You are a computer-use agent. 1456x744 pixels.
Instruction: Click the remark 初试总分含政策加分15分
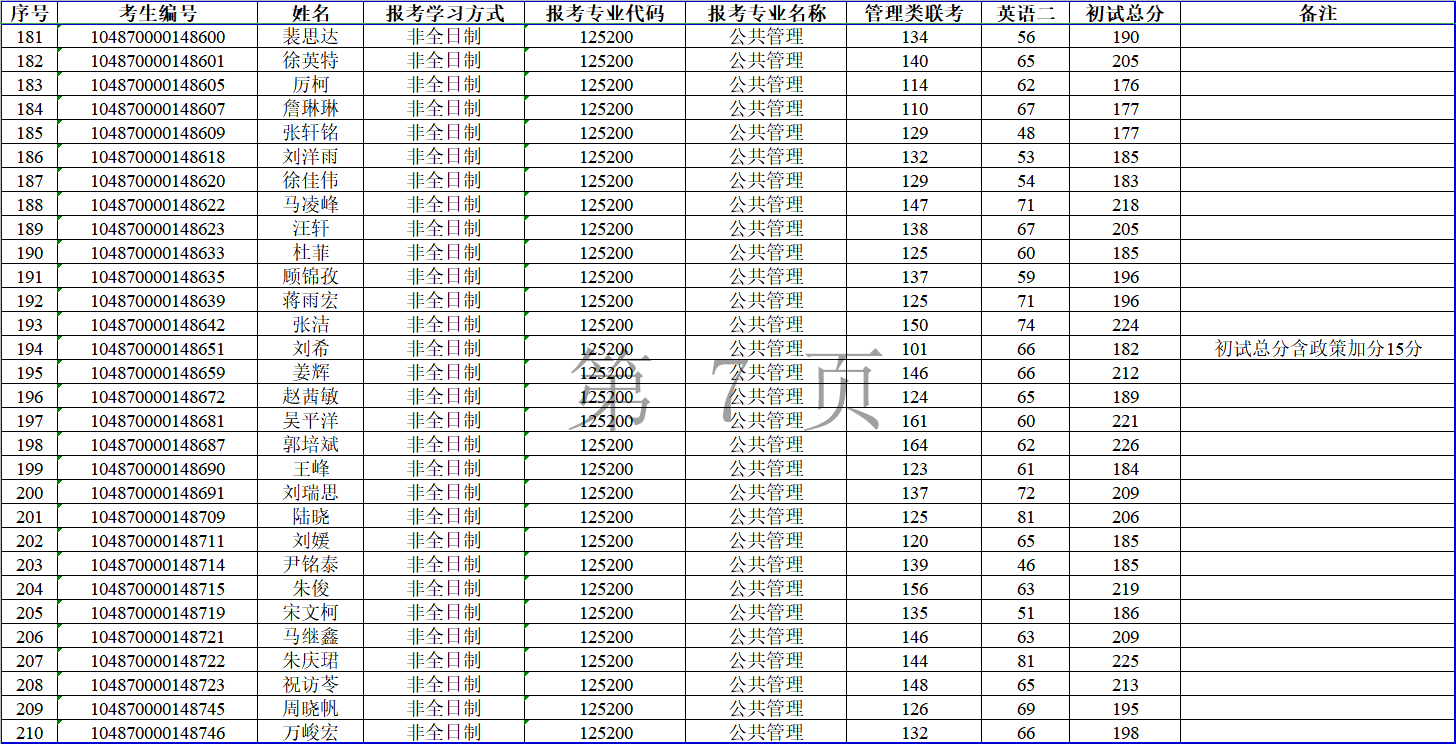[1317, 349]
